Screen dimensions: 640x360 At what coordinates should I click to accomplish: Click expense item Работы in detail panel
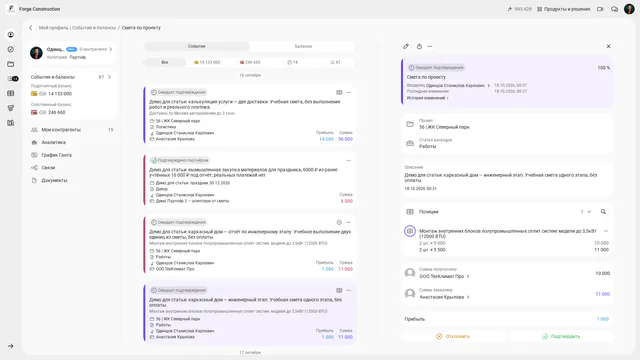coord(427,146)
